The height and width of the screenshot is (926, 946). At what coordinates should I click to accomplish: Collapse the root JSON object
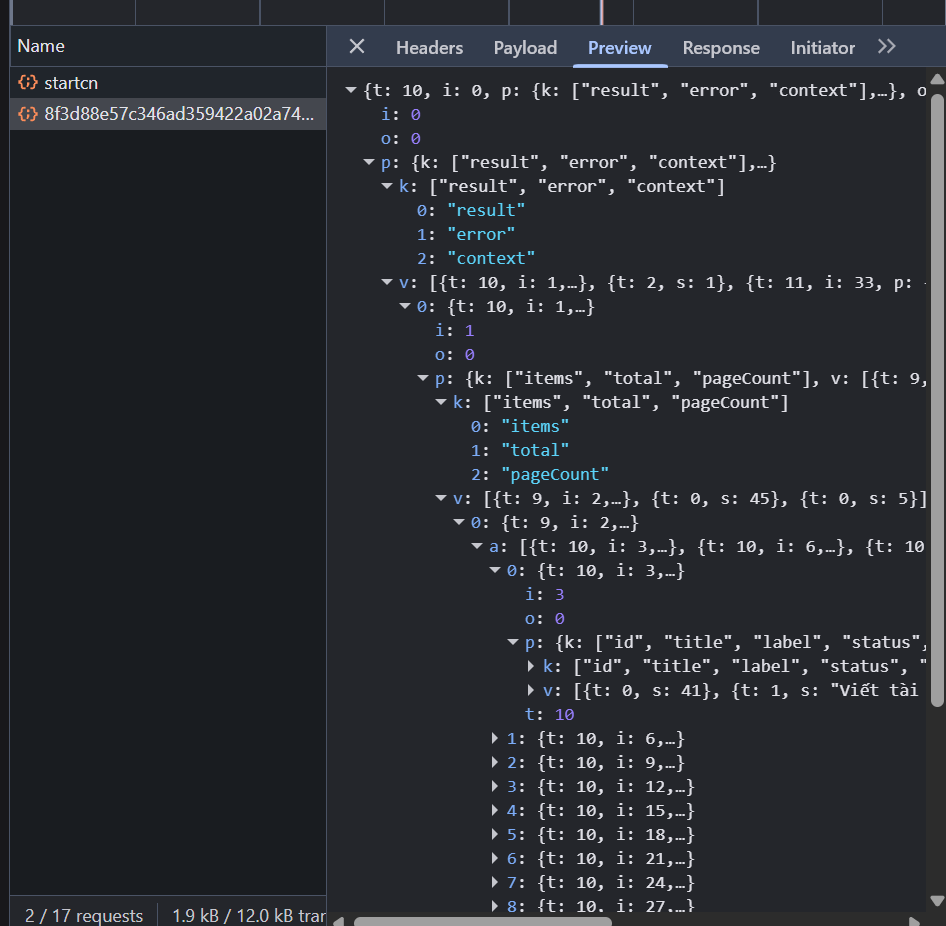click(x=351, y=91)
